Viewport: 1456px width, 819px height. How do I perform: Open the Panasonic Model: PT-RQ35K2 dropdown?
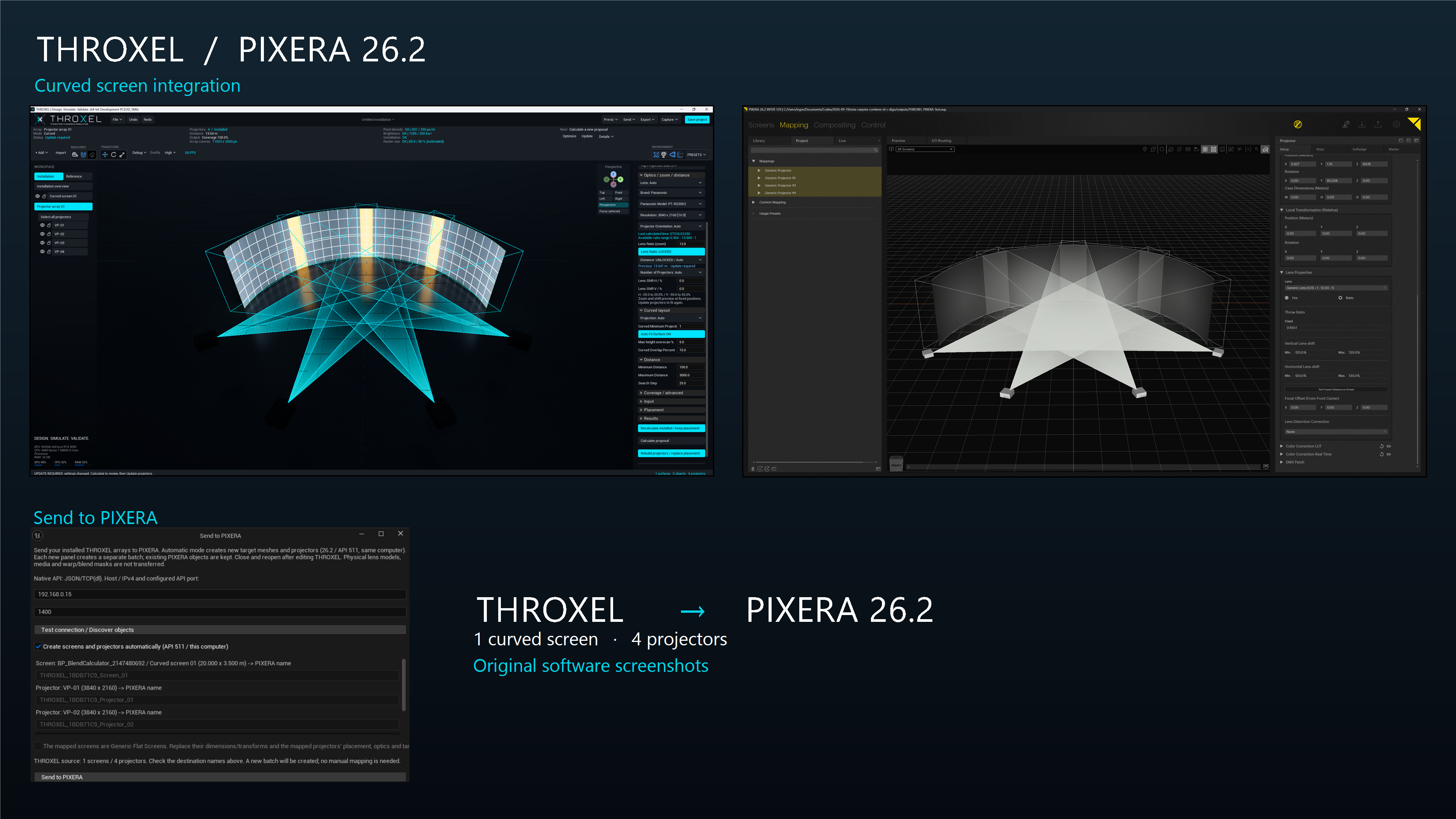point(671,204)
